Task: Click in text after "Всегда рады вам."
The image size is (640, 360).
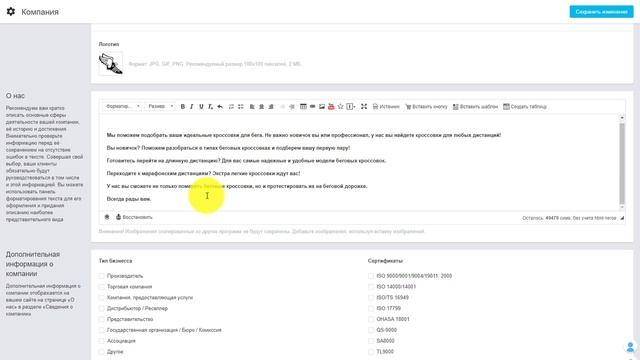Action: tap(152, 199)
